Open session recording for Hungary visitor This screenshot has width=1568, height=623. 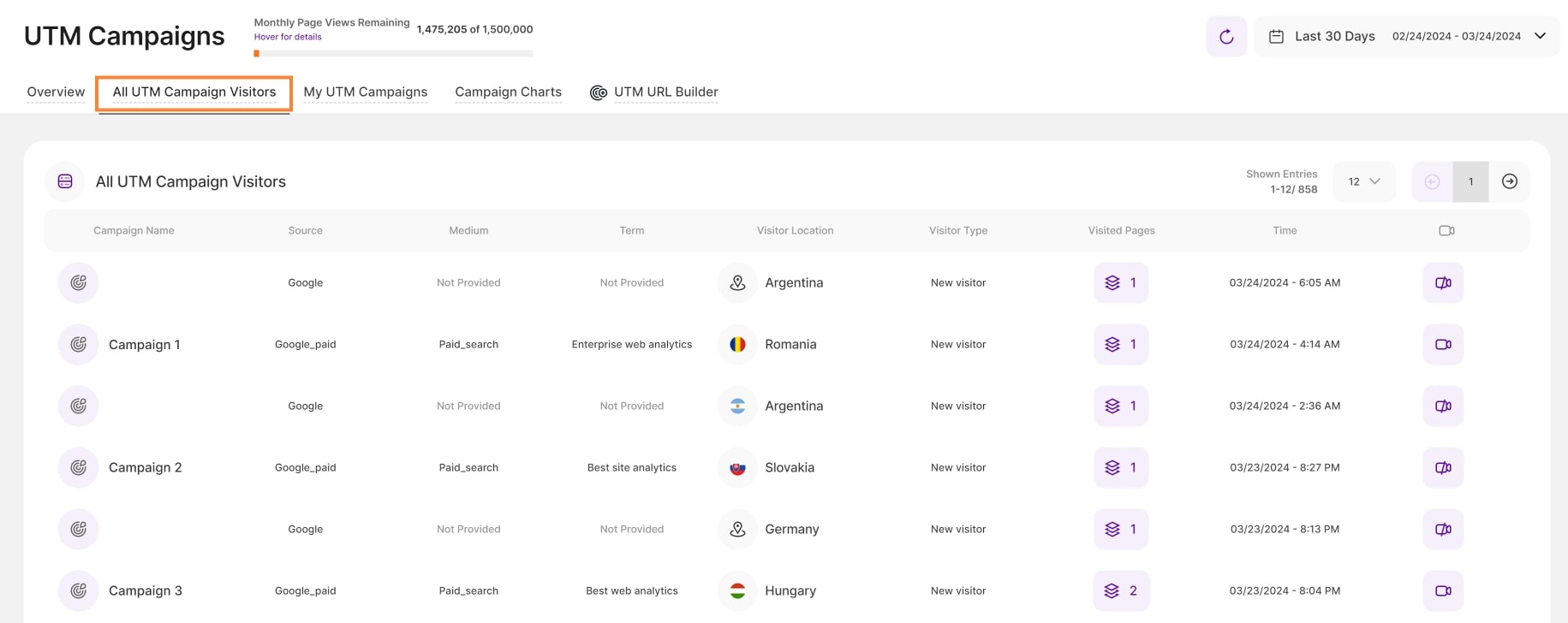click(x=1442, y=591)
